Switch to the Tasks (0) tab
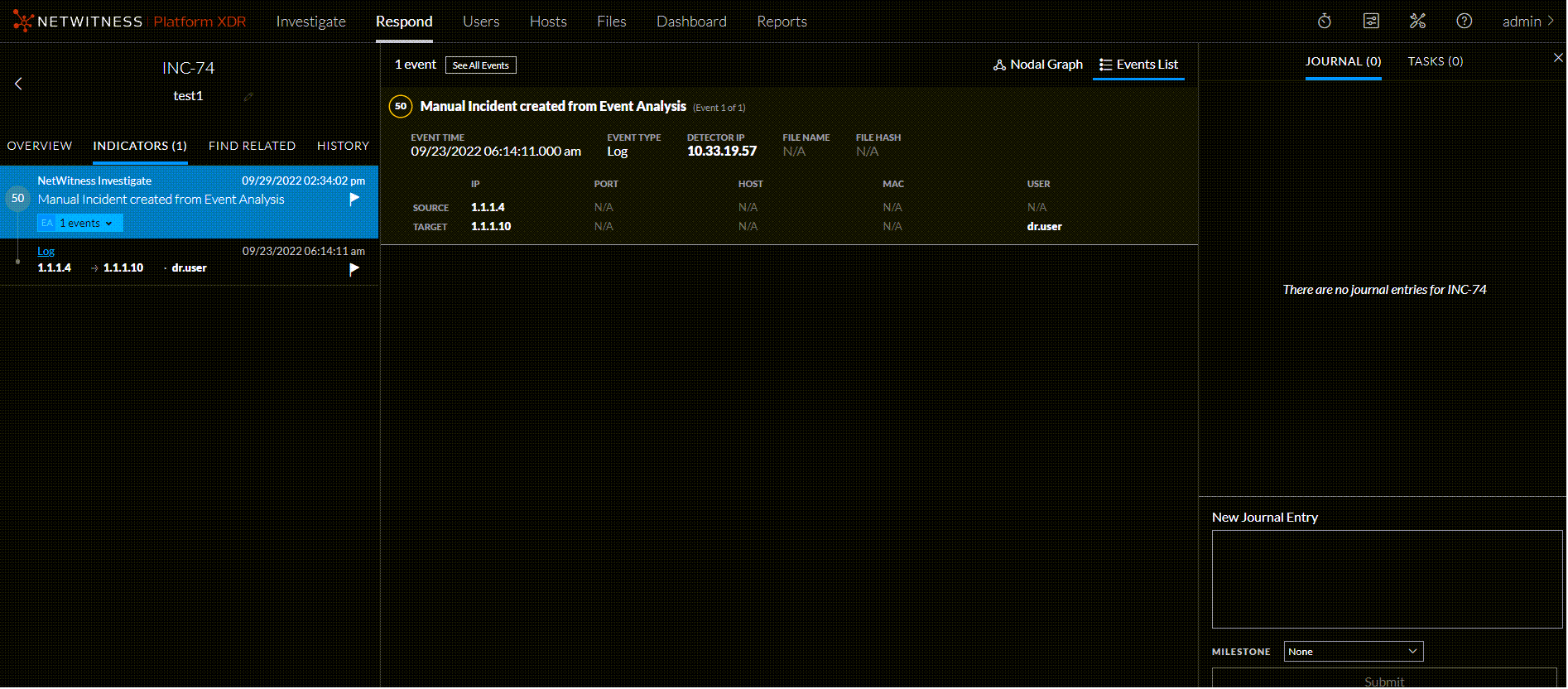1568x689 pixels. [x=1435, y=61]
